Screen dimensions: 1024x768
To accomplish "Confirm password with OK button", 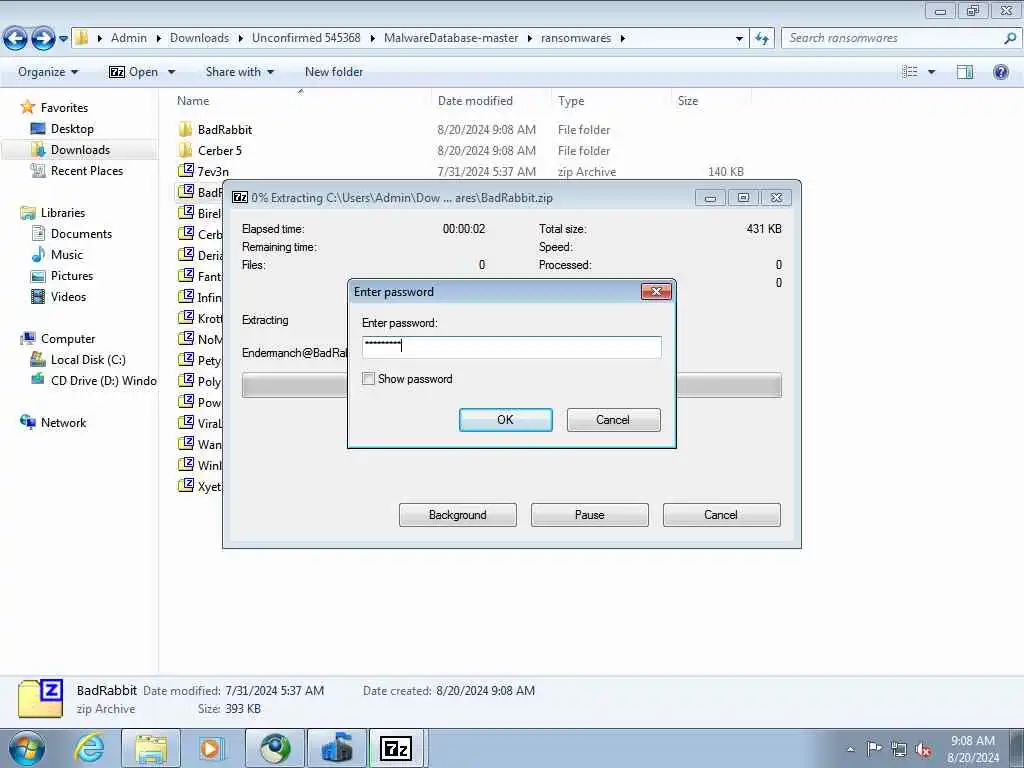I will [505, 420].
